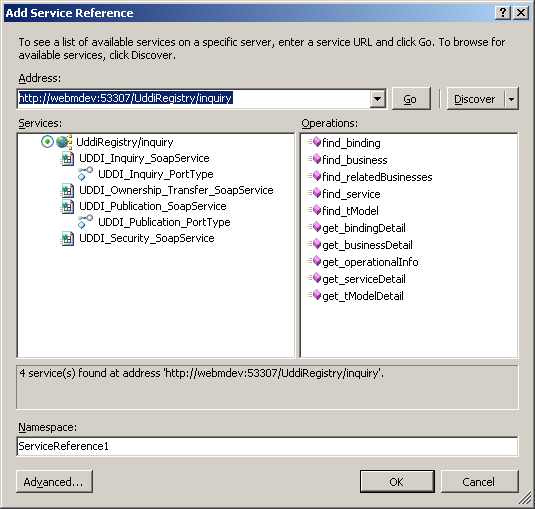535x509 pixels.
Task: Click the UDDI_Publication_PortType interface icon
Action: tap(85, 222)
